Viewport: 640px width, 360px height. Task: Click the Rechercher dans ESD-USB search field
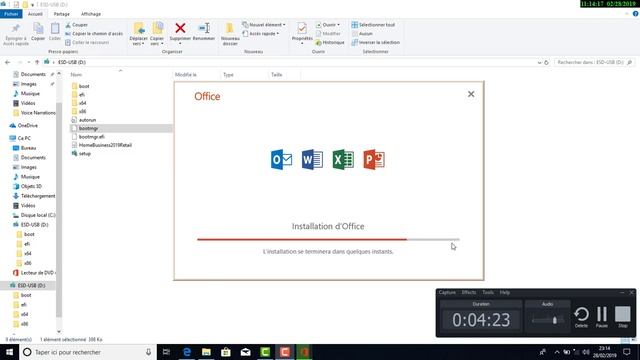tap(594, 62)
